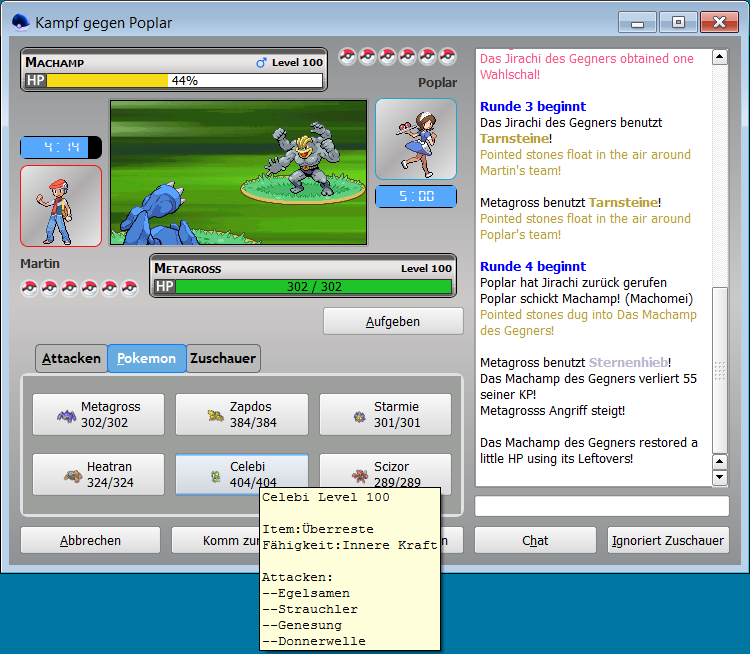
Task: Click Machamp's yellow HP bar
Action: tap(107, 80)
